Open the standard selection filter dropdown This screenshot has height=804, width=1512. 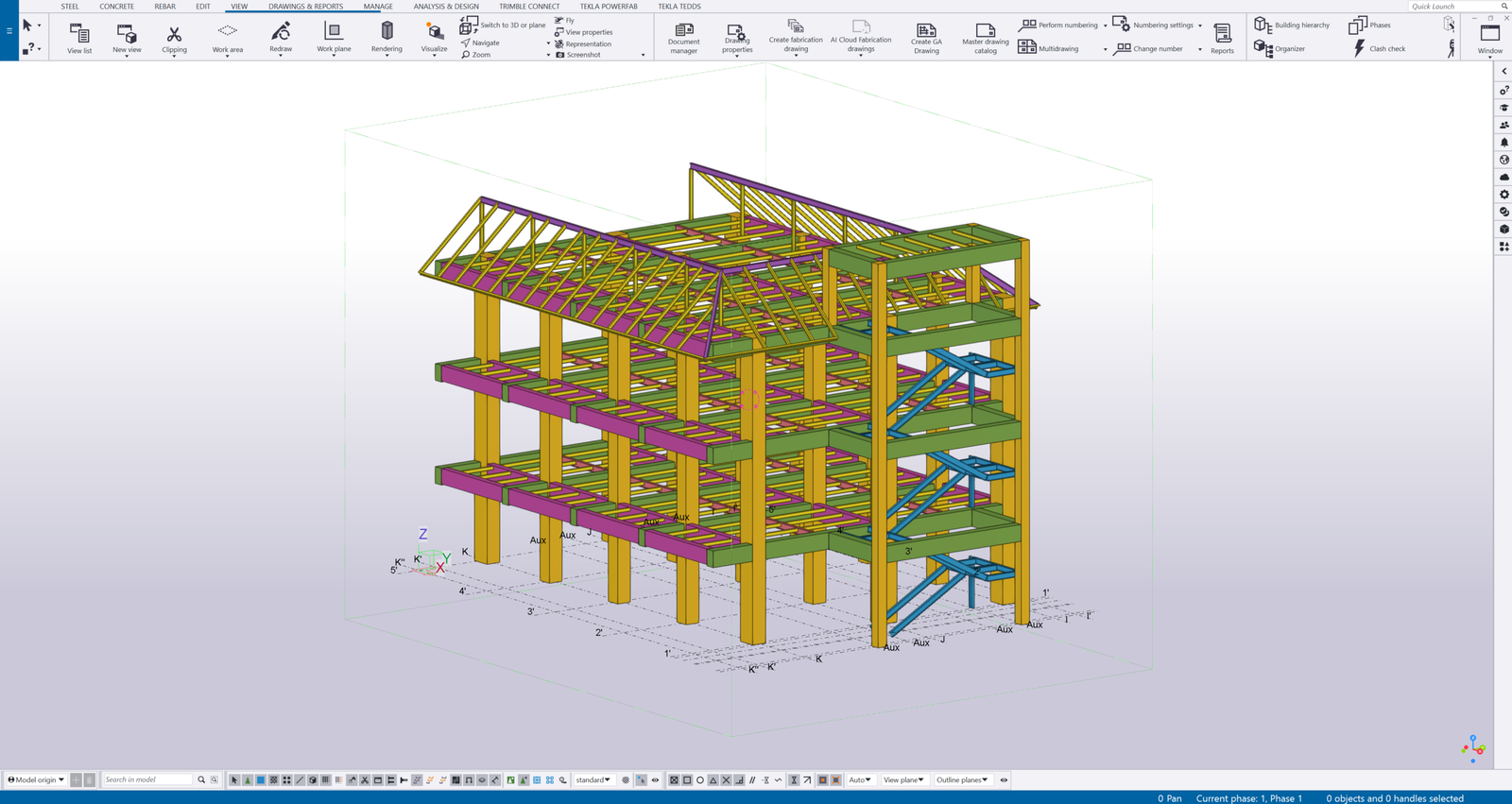click(x=593, y=780)
